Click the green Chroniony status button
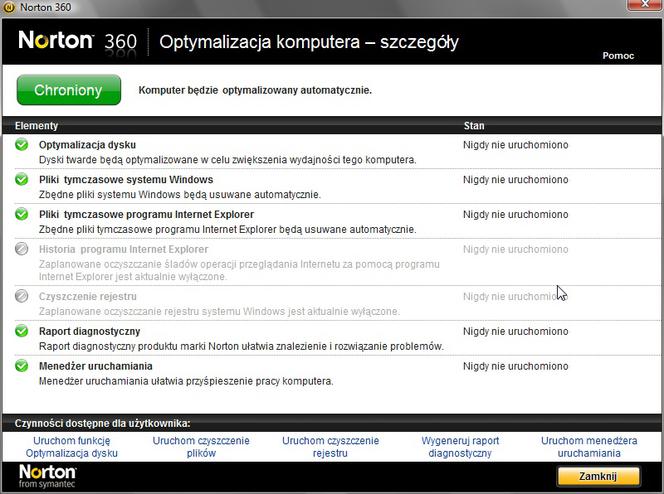The height and width of the screenshot is (494, 664). pyautogui.click(x=69, y=90)
